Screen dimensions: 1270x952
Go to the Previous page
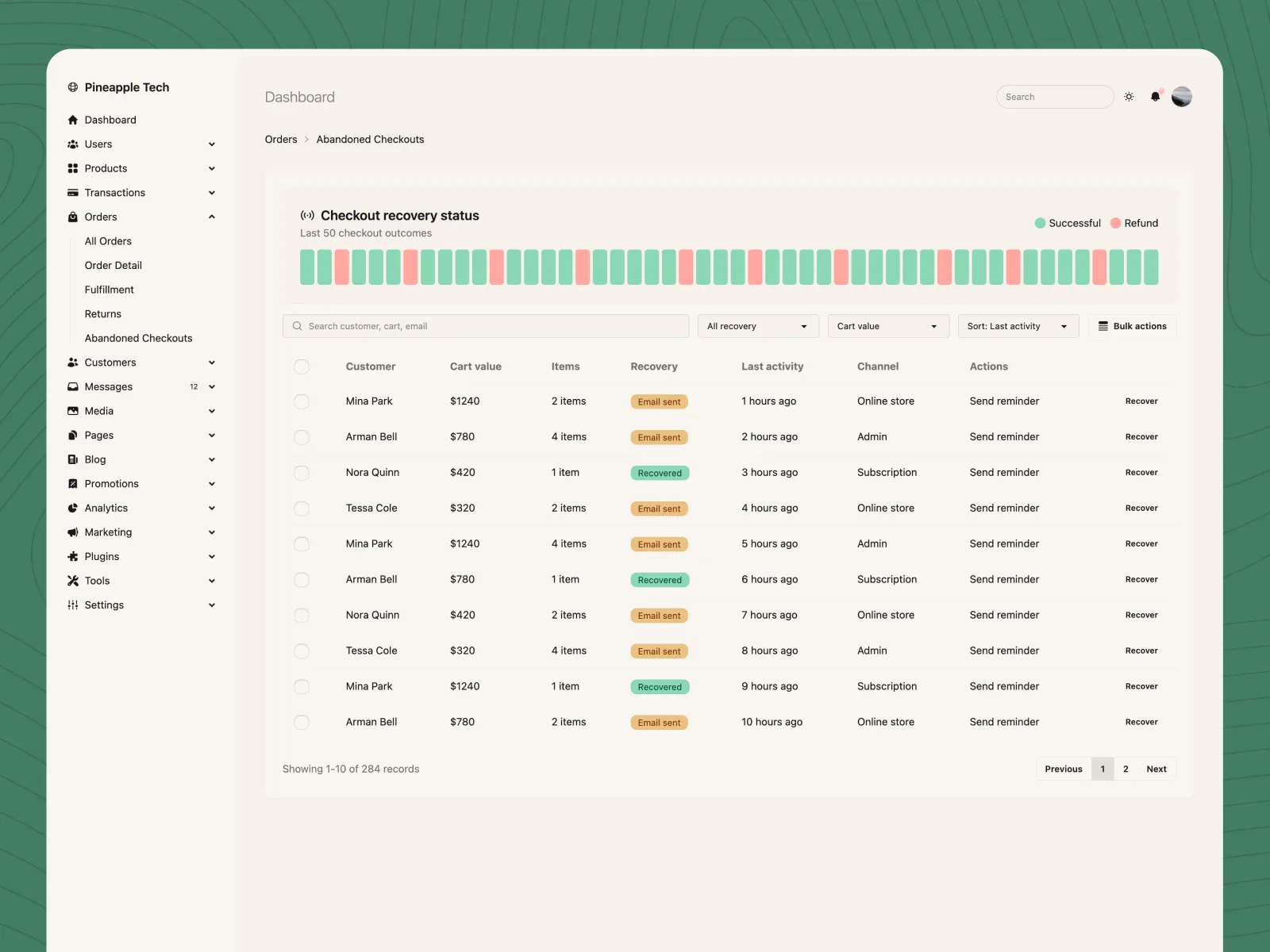click(x=1064, y=769)
